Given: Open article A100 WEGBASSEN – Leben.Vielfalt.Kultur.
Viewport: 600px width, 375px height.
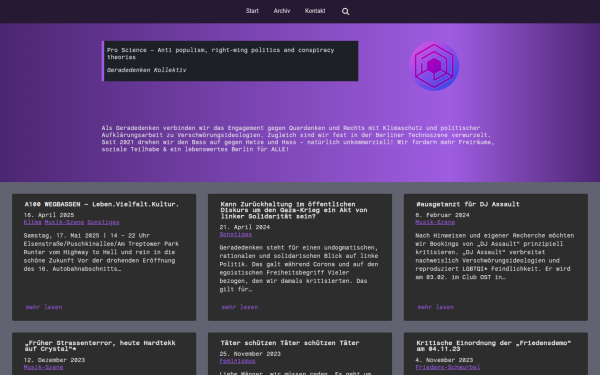Looking at the screenshot, I should (102, 204).
